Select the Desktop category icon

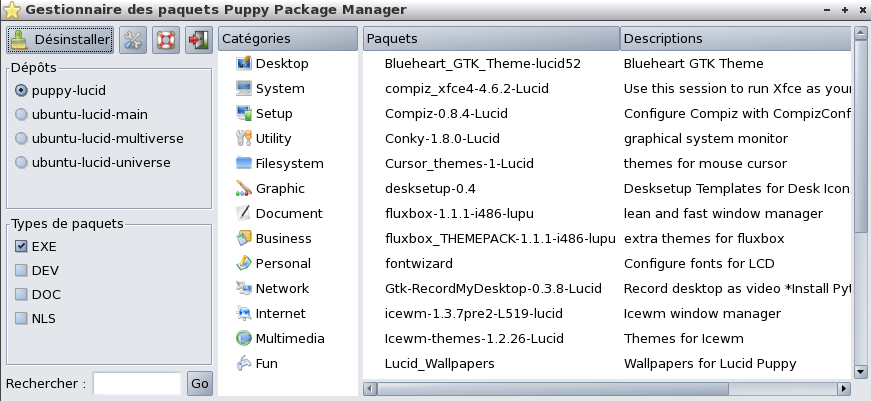click(243, 63)
